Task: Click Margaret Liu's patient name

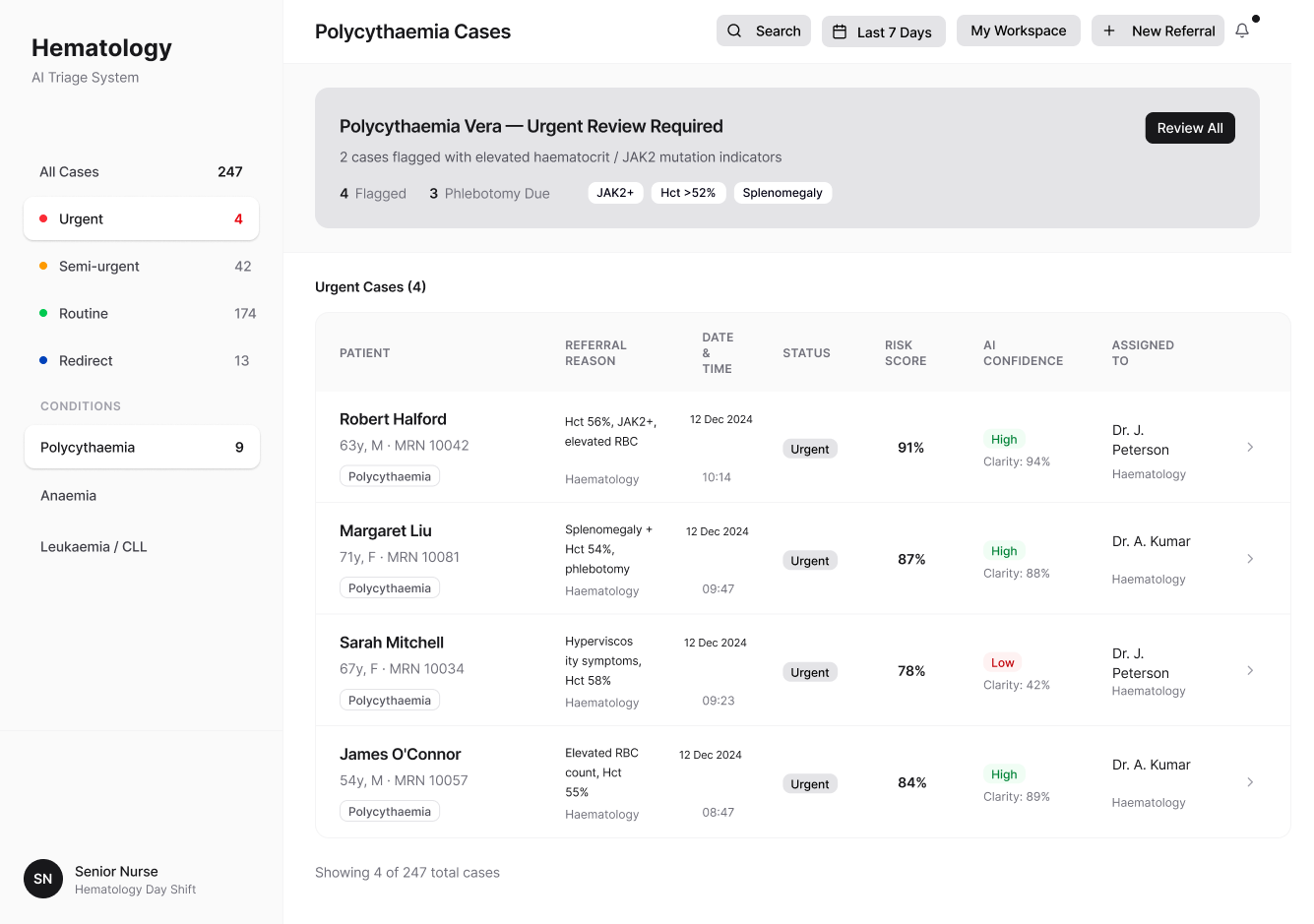Action: 386,530
